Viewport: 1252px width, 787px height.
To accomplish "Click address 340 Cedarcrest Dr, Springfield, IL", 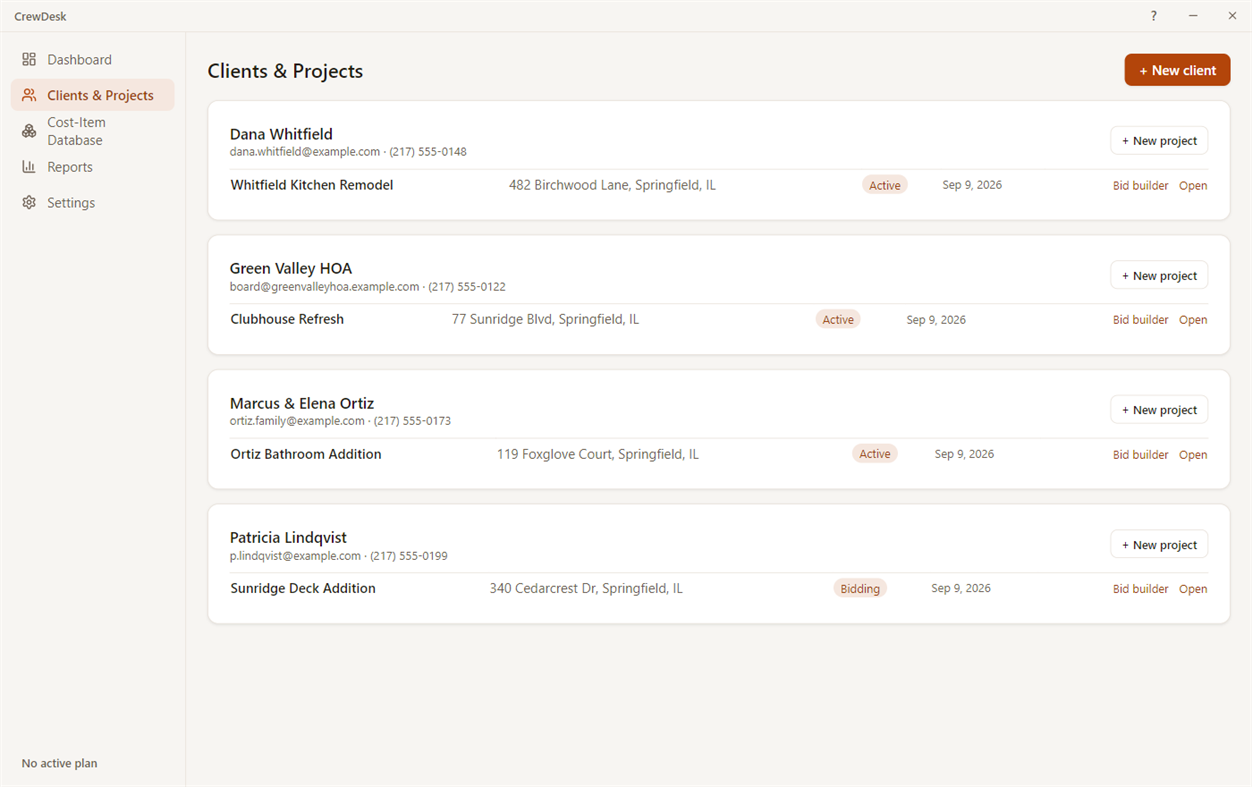I will (586, 588).
